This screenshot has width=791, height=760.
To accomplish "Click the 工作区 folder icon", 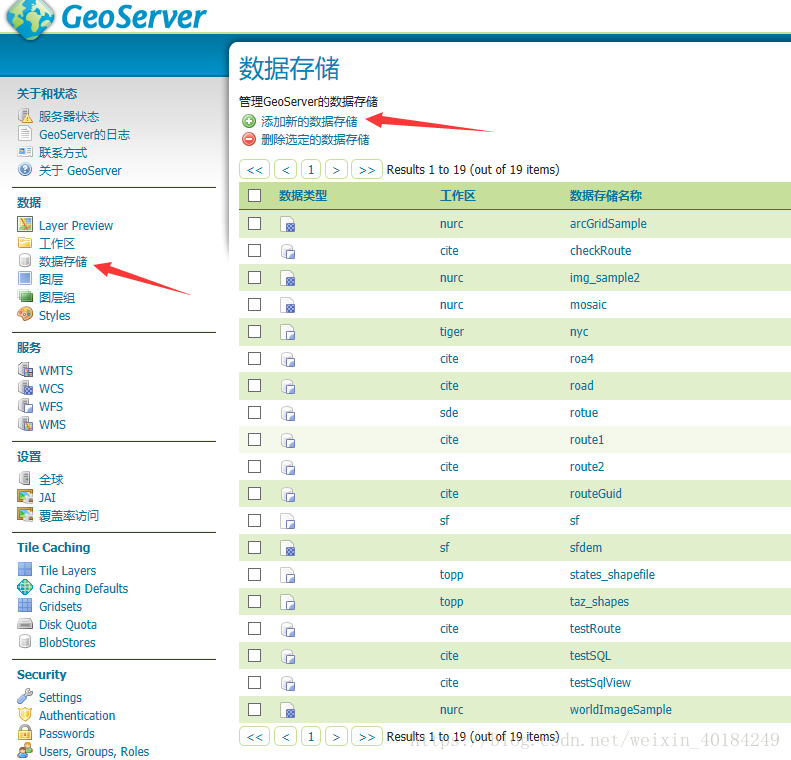I will tap(25, 243).
